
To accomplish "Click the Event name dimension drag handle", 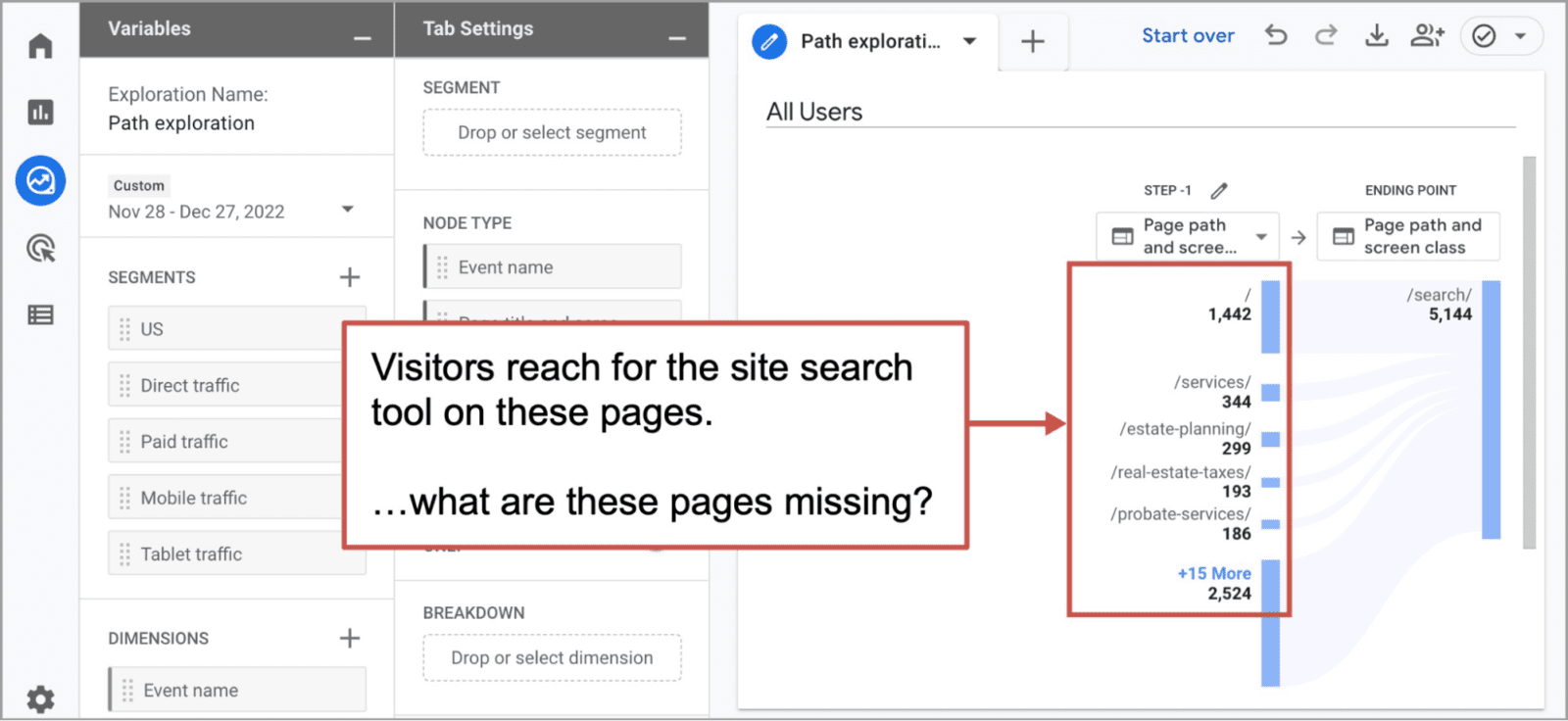I will click(127, 691).
